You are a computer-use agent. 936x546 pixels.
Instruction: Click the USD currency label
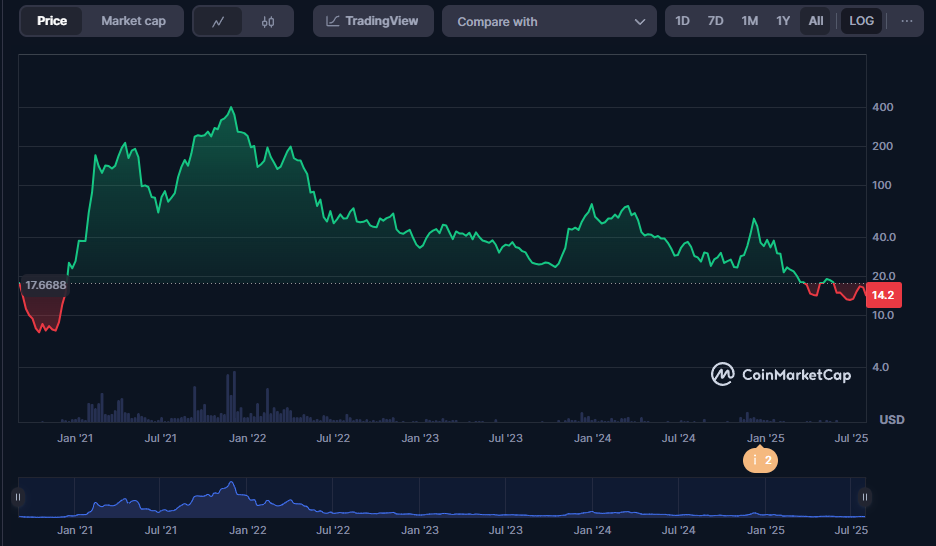coord(892,419)
